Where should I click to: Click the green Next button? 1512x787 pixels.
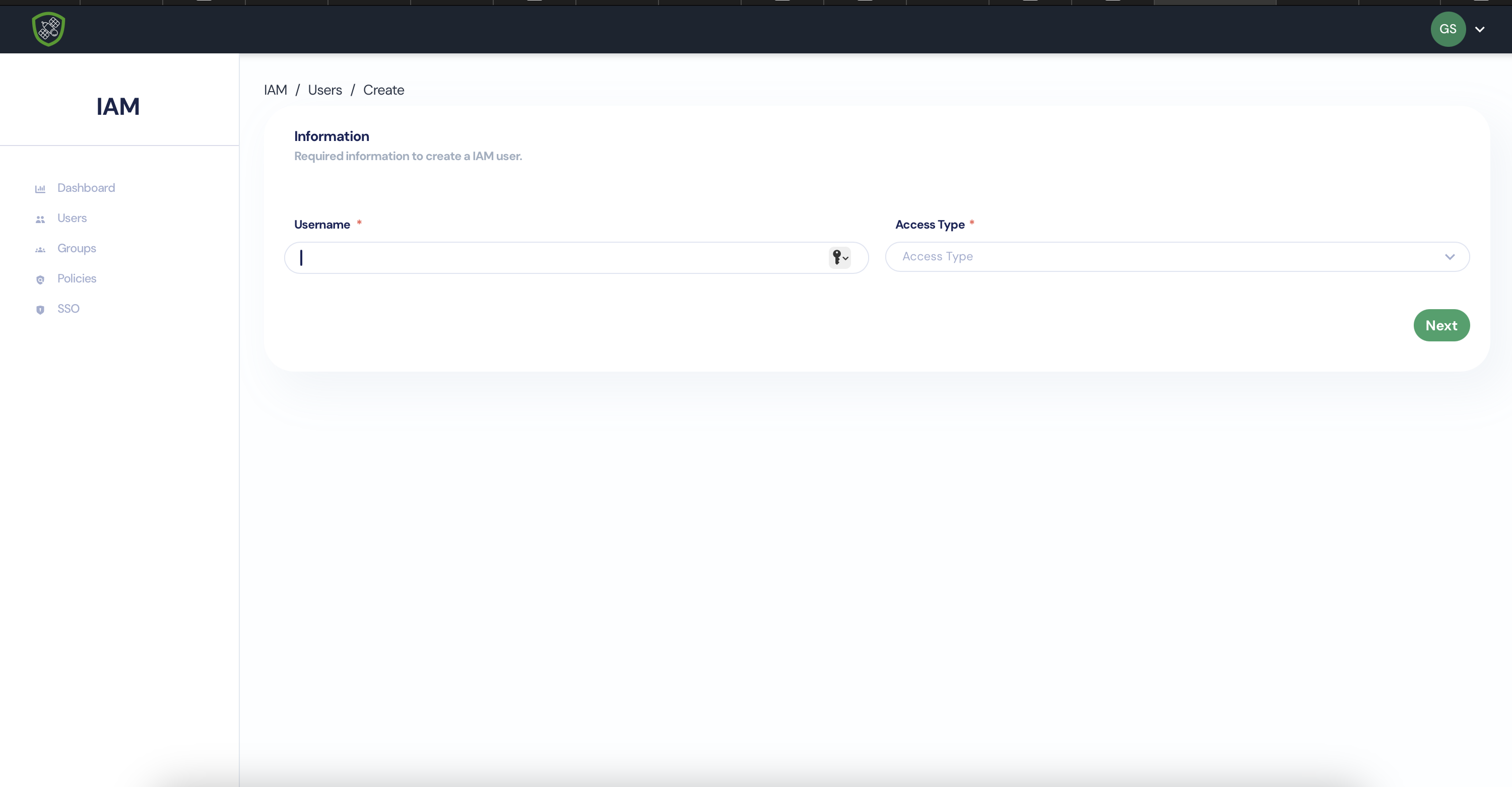1441,325
